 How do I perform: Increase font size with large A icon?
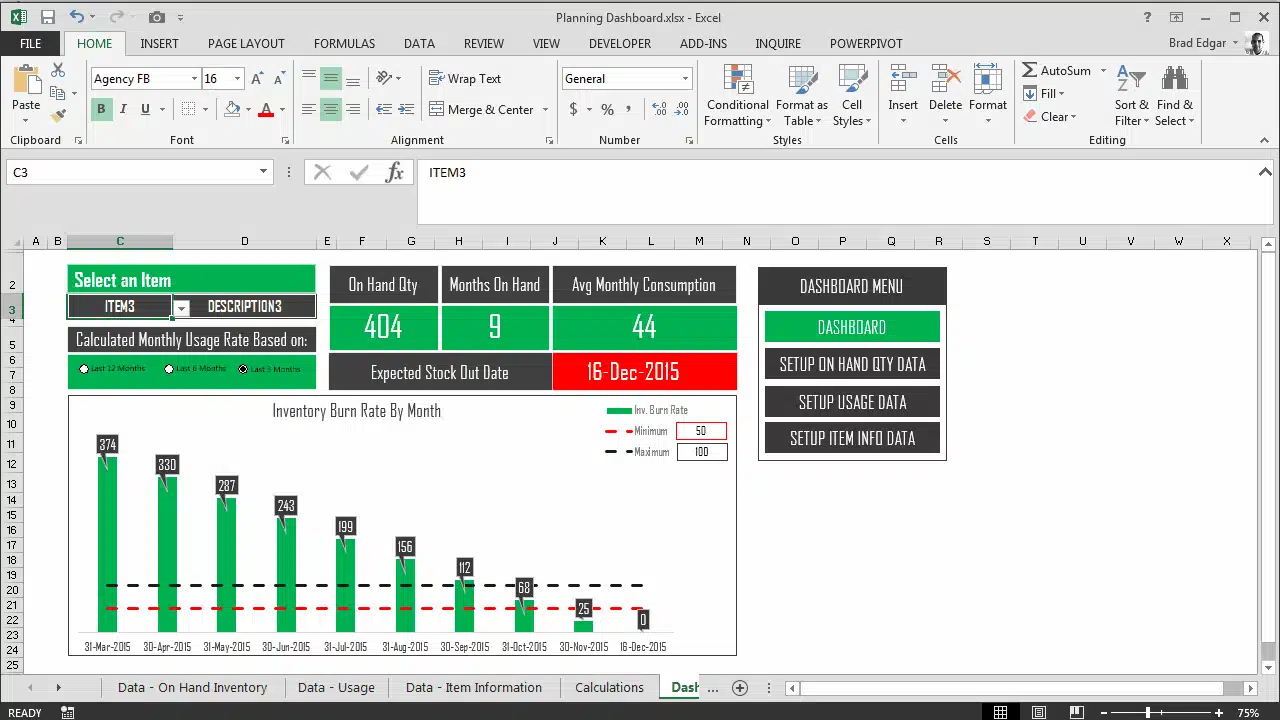[x=257, y=78]
